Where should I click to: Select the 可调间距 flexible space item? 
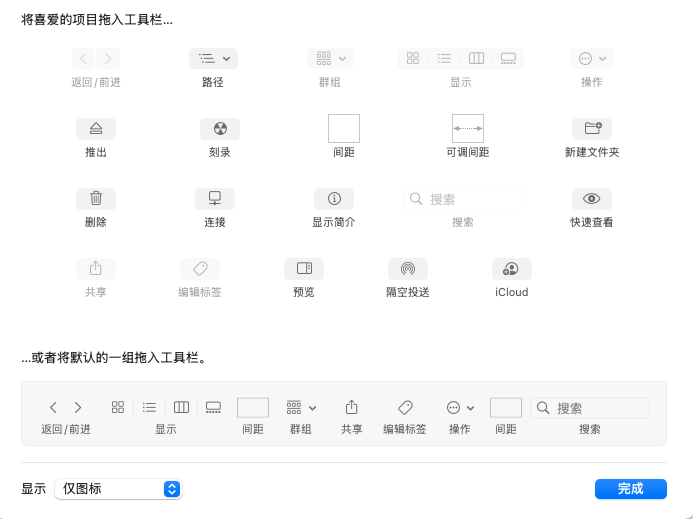pyautogui.click(x=467, y=128)
